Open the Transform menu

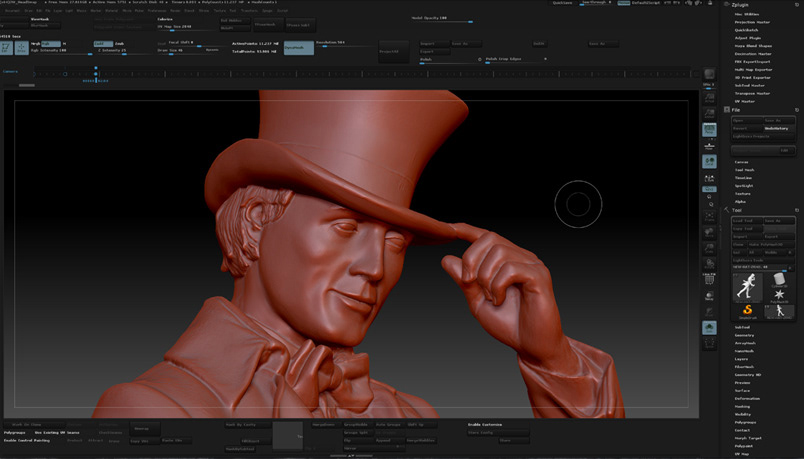click(x=249, y=10)
